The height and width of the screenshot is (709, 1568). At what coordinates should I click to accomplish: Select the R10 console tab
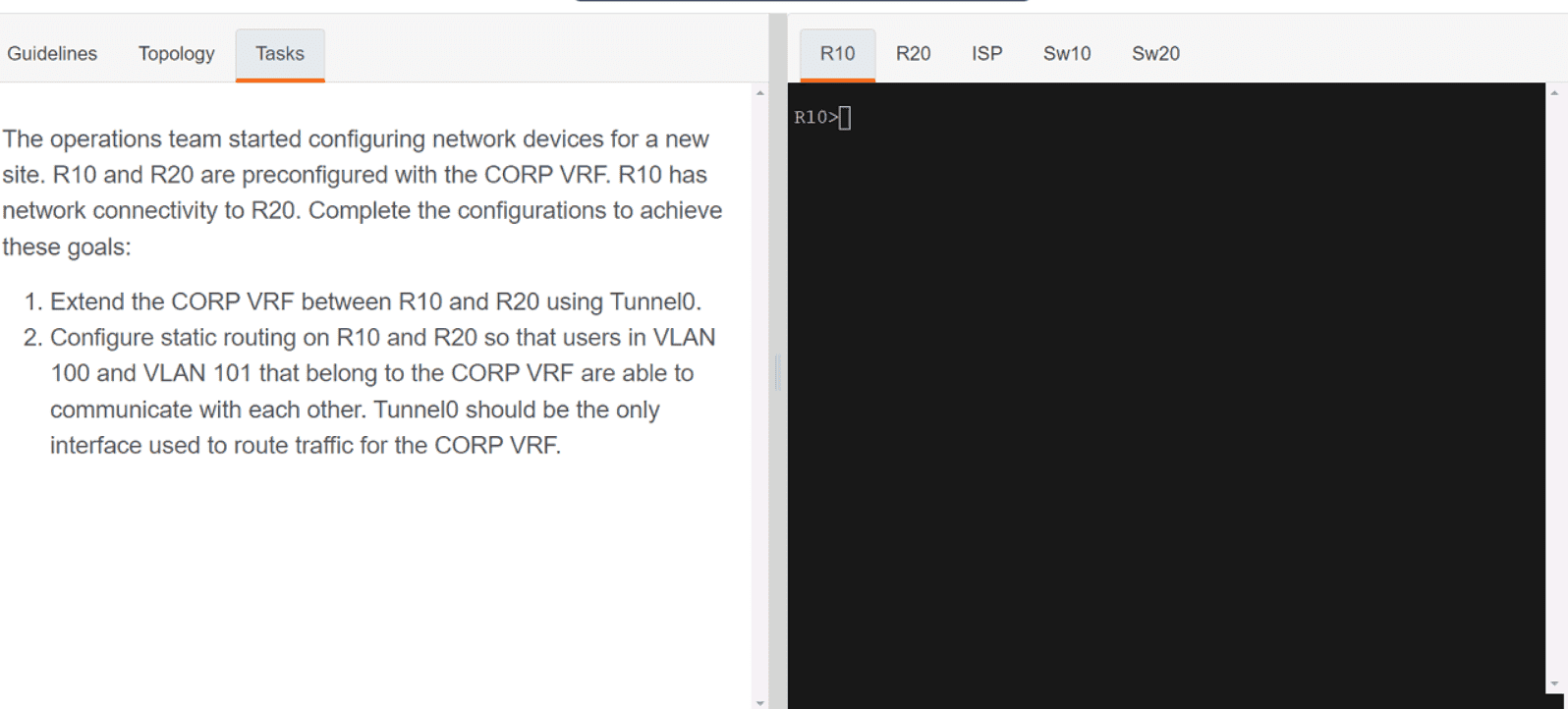point(837,54)
